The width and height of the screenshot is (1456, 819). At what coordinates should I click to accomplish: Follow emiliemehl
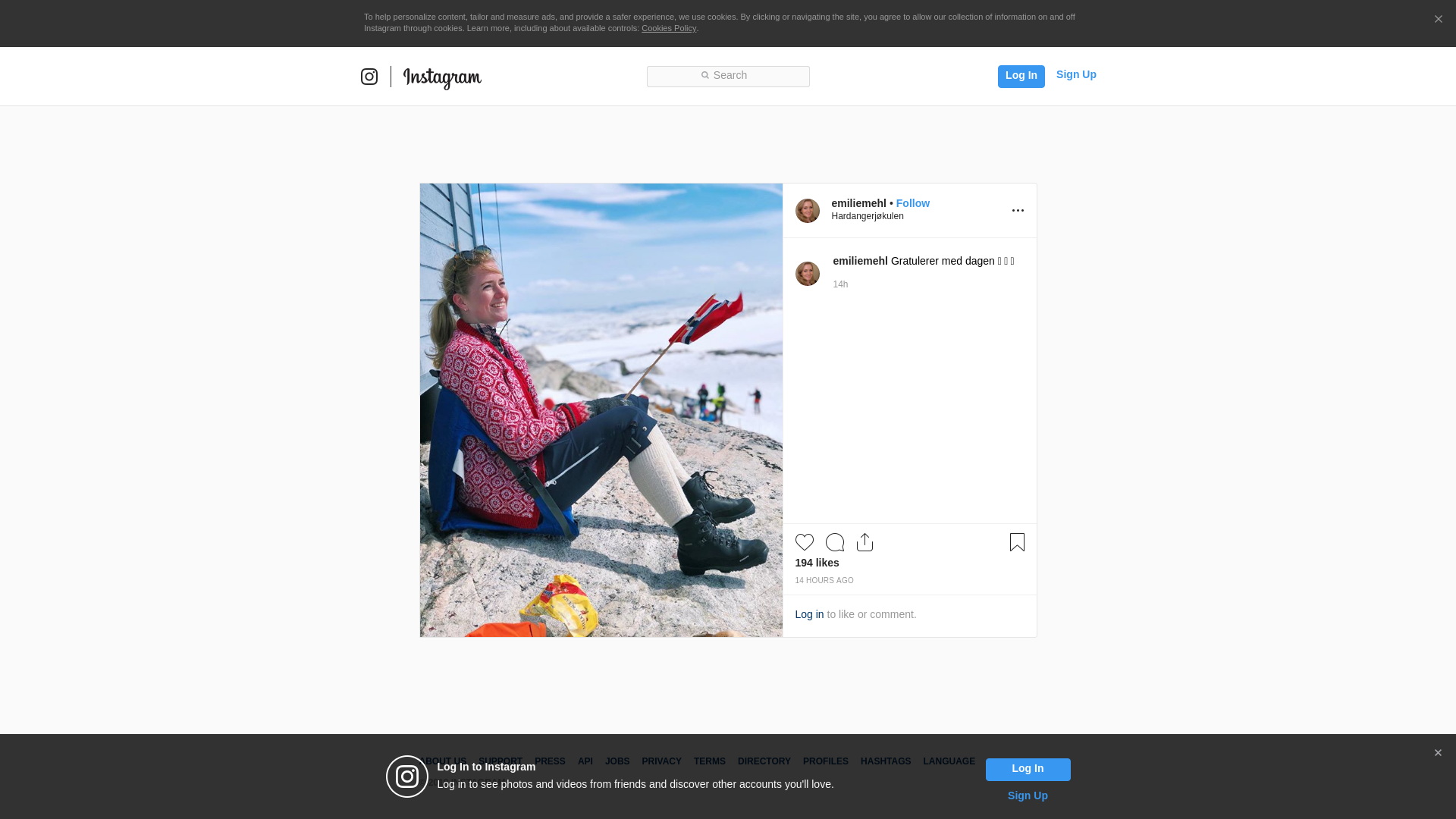[x=913, y=203]
